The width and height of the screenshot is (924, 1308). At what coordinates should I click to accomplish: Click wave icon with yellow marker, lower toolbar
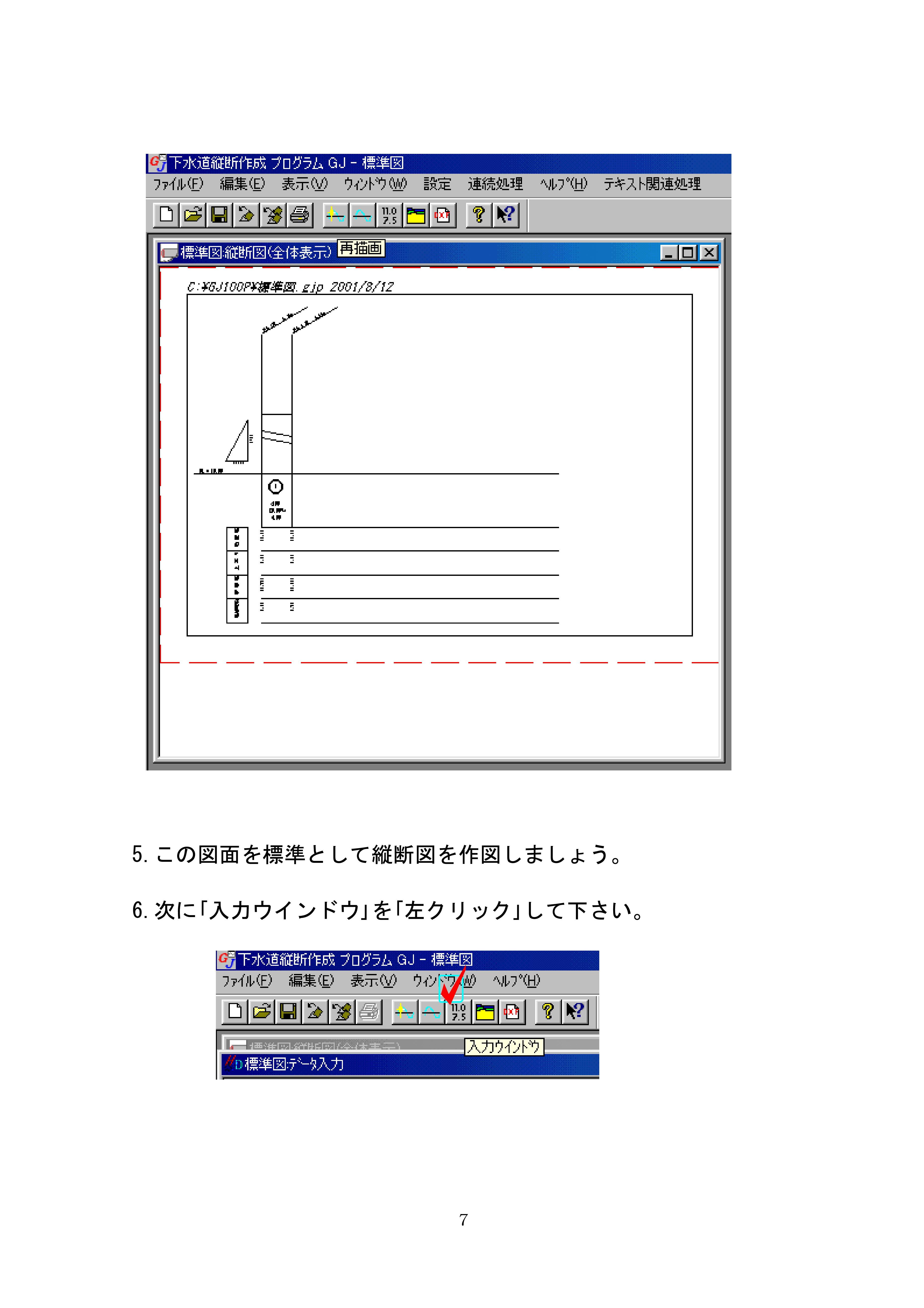pos(404,1011)
